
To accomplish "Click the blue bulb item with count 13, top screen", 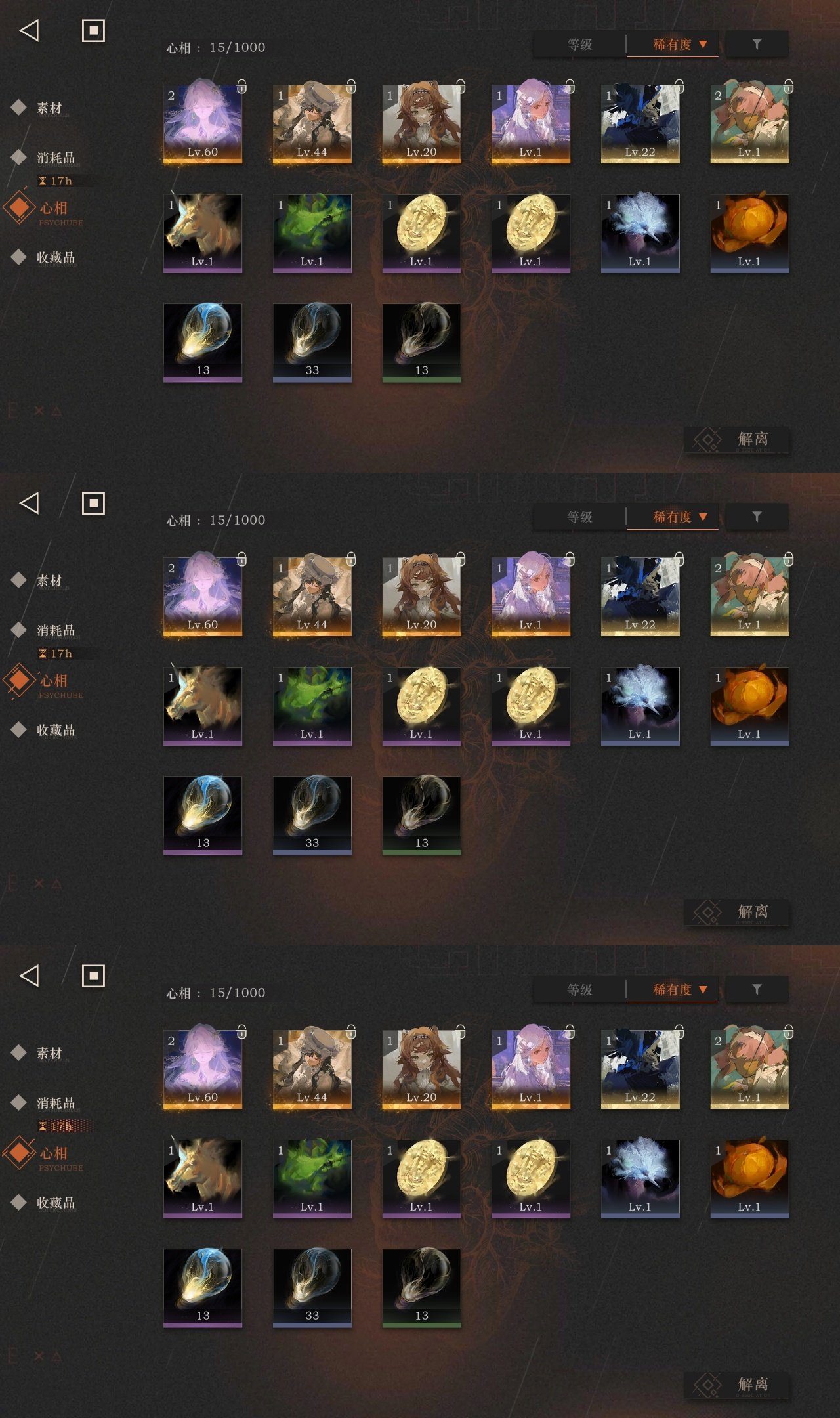I will point(203,342).
